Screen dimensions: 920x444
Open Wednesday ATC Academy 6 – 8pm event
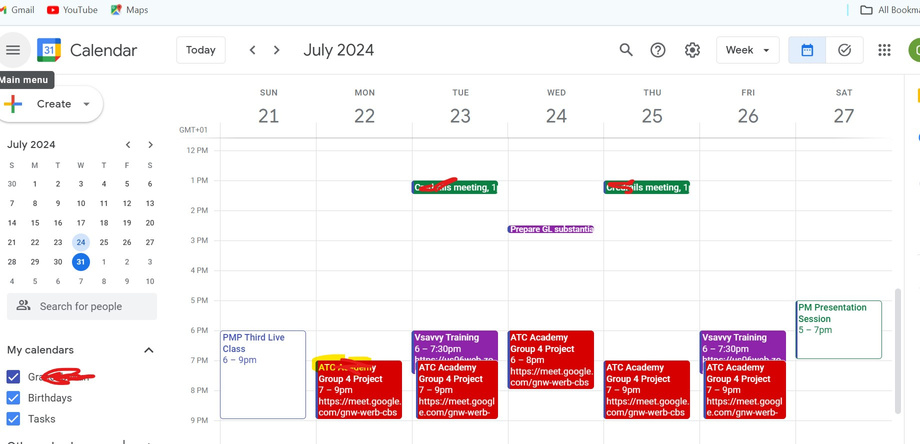pos(551,360)
